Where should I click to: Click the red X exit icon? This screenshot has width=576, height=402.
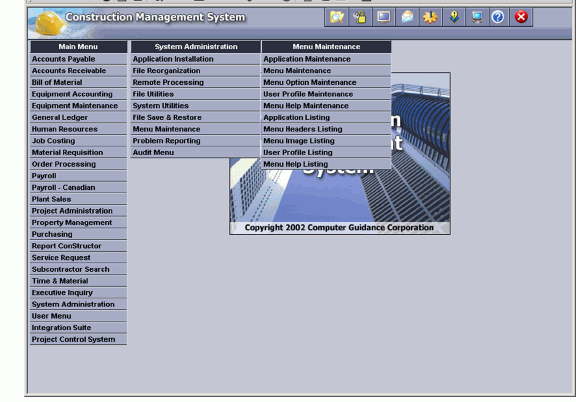point(521,17)
